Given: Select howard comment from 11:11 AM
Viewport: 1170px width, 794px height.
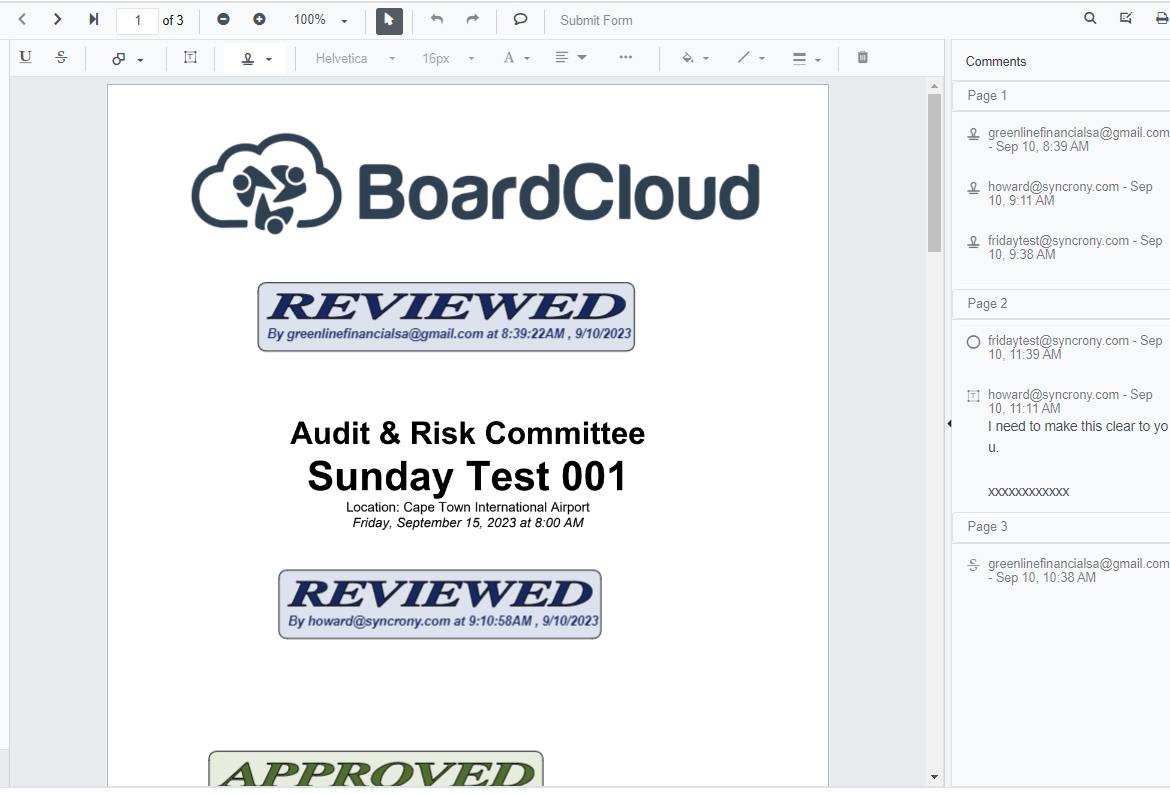Looking at the screenshot, I should (x=1070, y=401).
